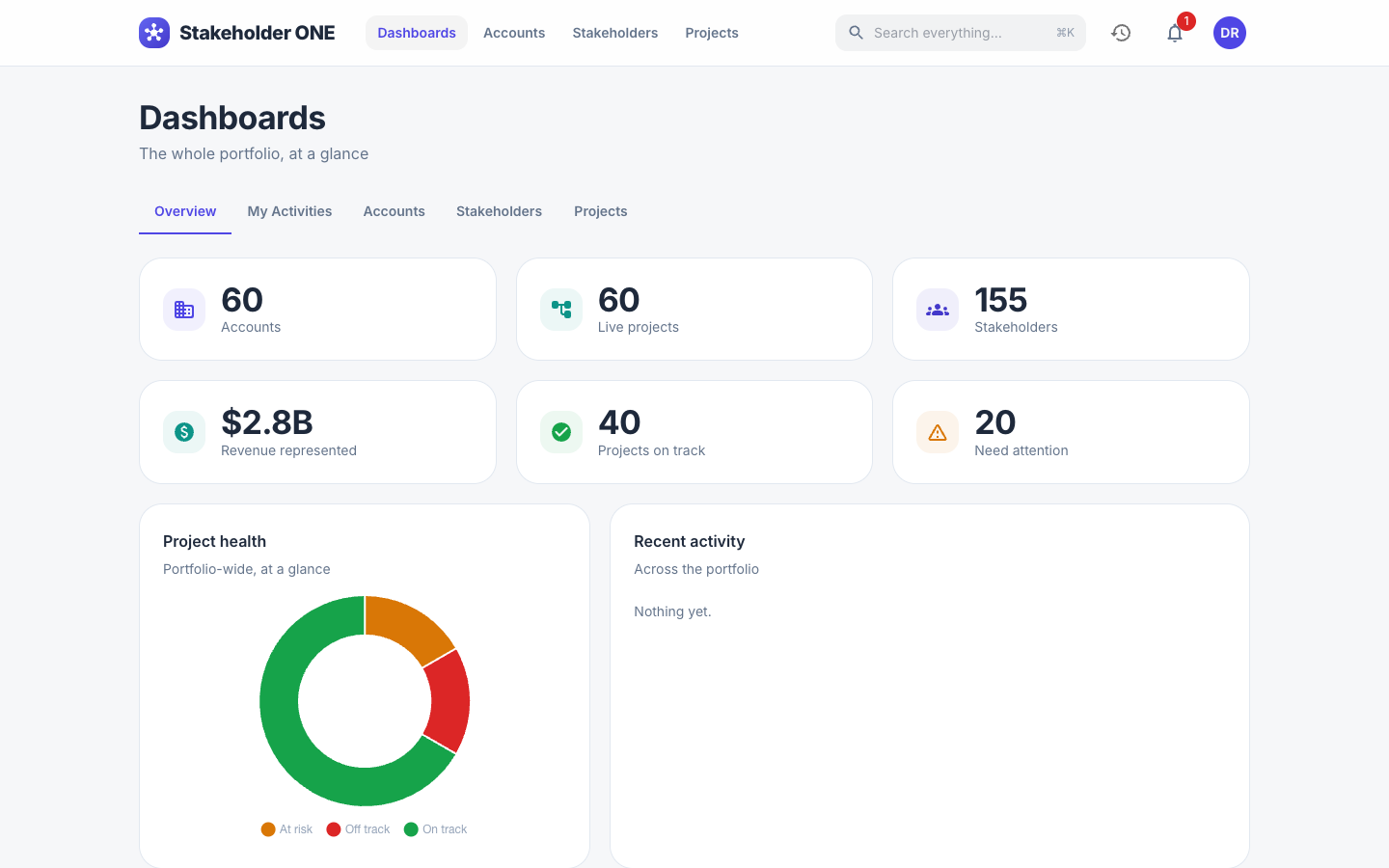Click the Recent activity heading

[690, 541]
